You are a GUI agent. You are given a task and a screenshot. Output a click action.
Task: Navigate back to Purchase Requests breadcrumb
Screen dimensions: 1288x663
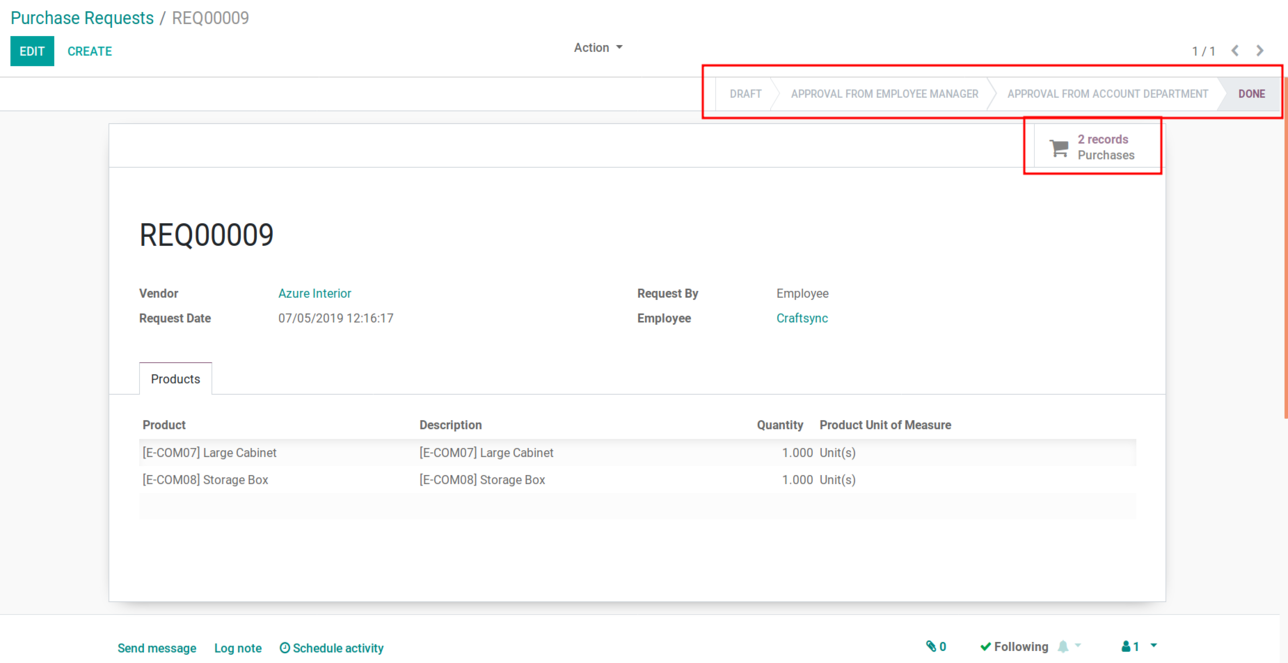(x=82, y=18)
